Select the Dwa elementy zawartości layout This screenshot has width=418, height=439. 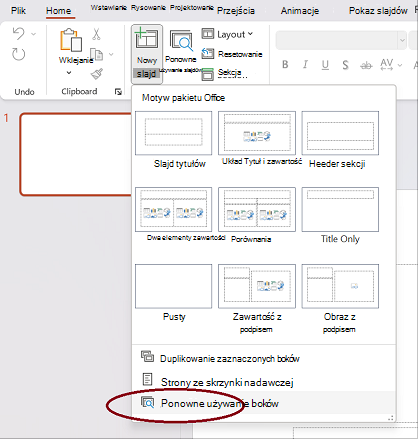[x=174, y=209]
